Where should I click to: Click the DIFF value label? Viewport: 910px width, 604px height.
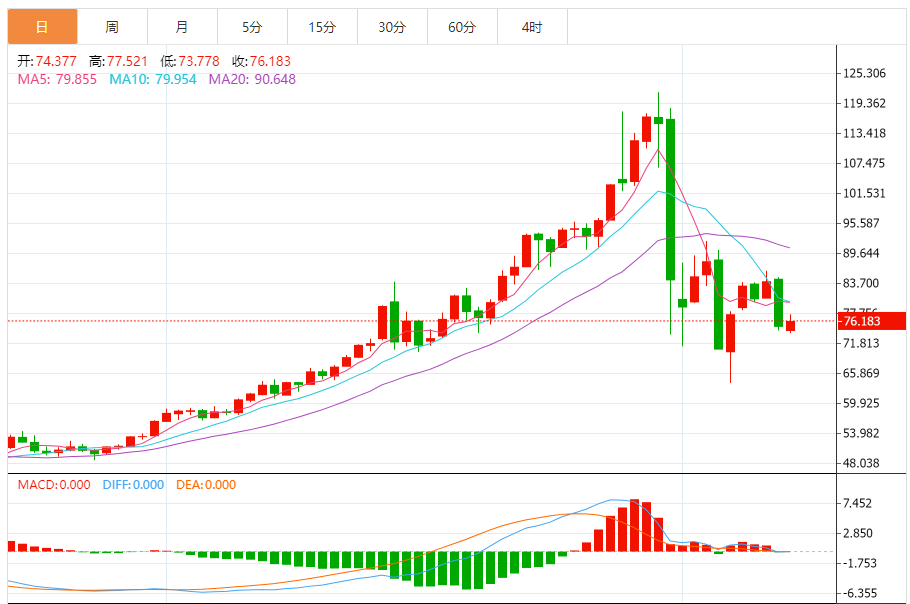click(133, 484)
